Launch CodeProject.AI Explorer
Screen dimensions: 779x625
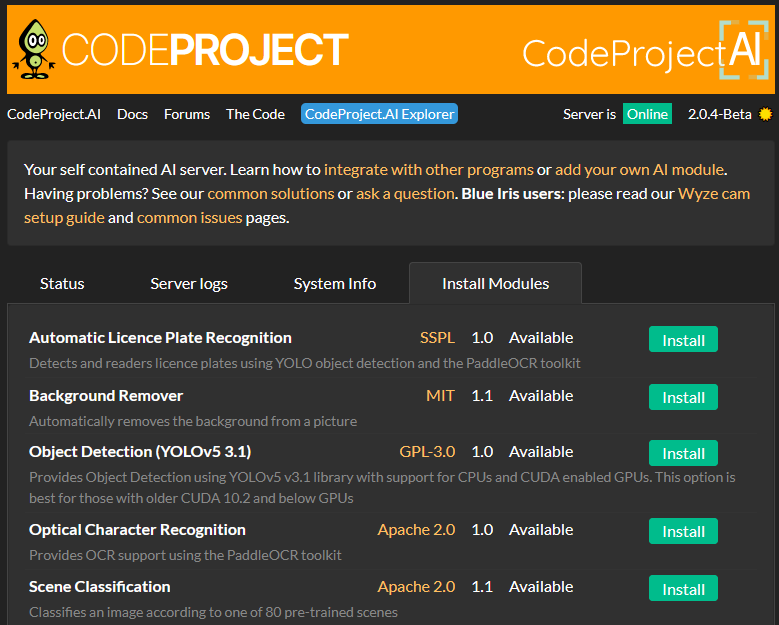tap(379, 114)
